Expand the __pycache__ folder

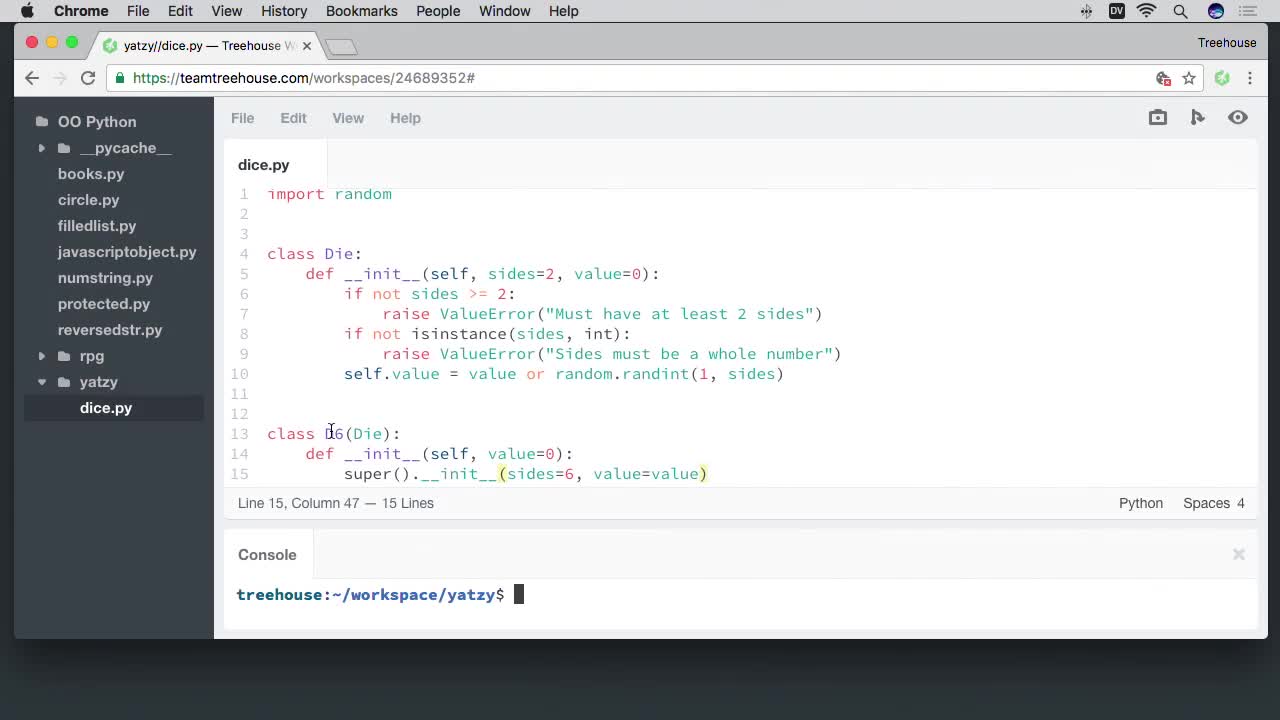tap(41, 148)
